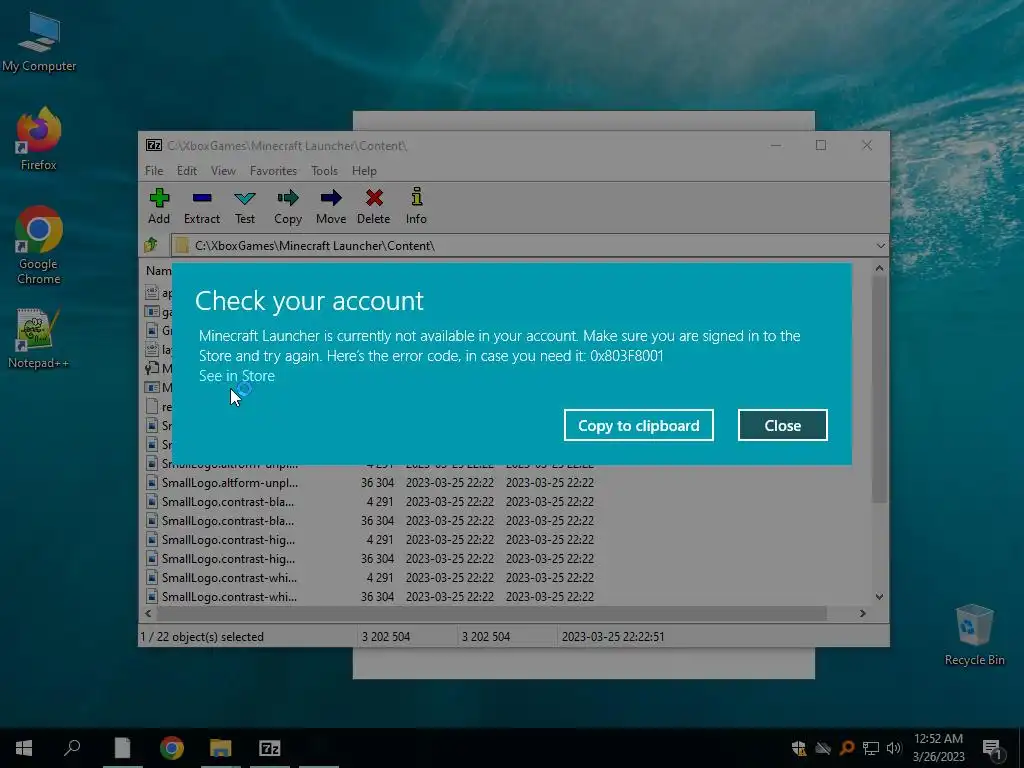The image size is (1024, 768).
Task: Select SmallLogo.contrast-bla... row sized 36 304
Action: pos(370,520)
